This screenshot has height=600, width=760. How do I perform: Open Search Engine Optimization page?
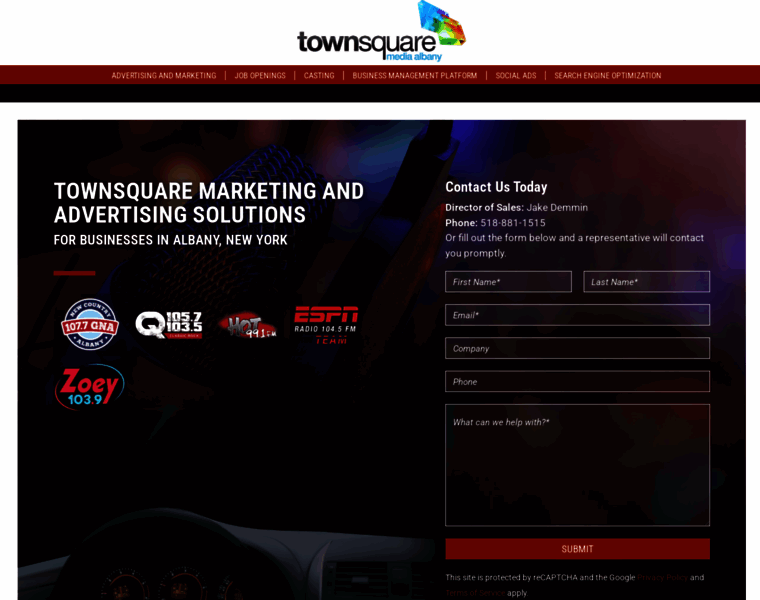(607, 76)
